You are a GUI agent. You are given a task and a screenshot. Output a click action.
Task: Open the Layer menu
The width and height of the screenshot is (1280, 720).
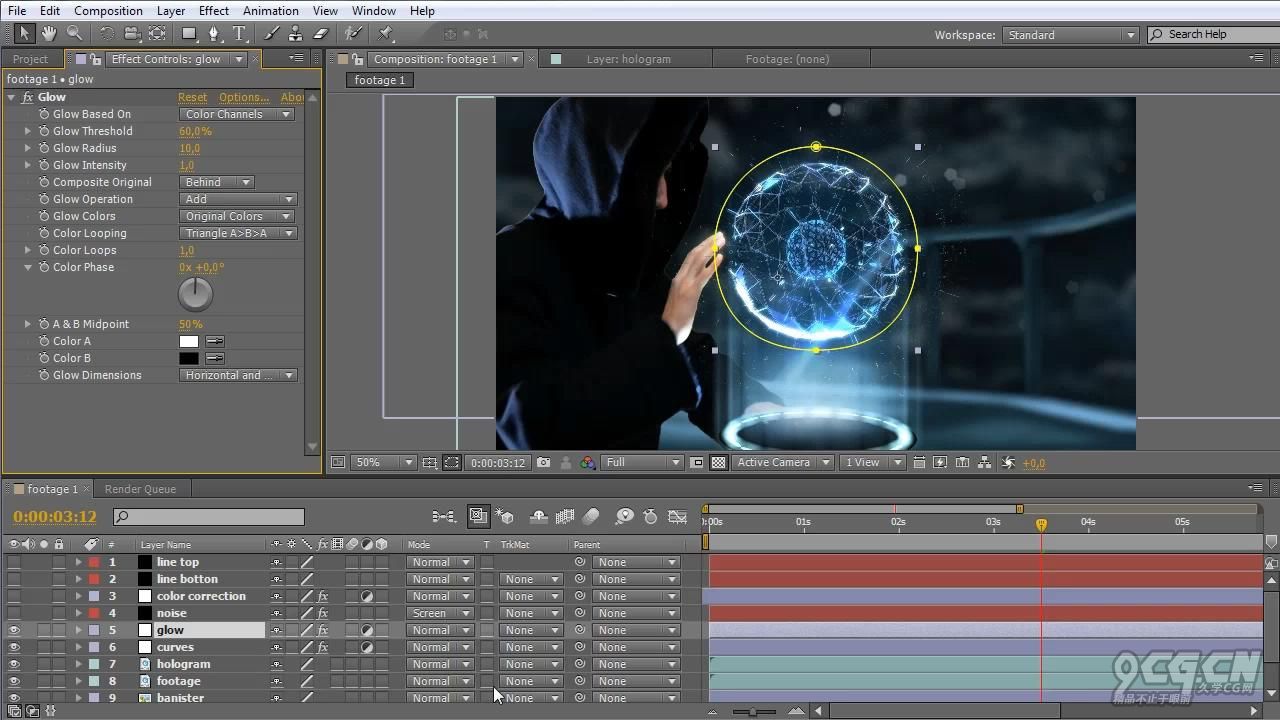click(171, 11)
